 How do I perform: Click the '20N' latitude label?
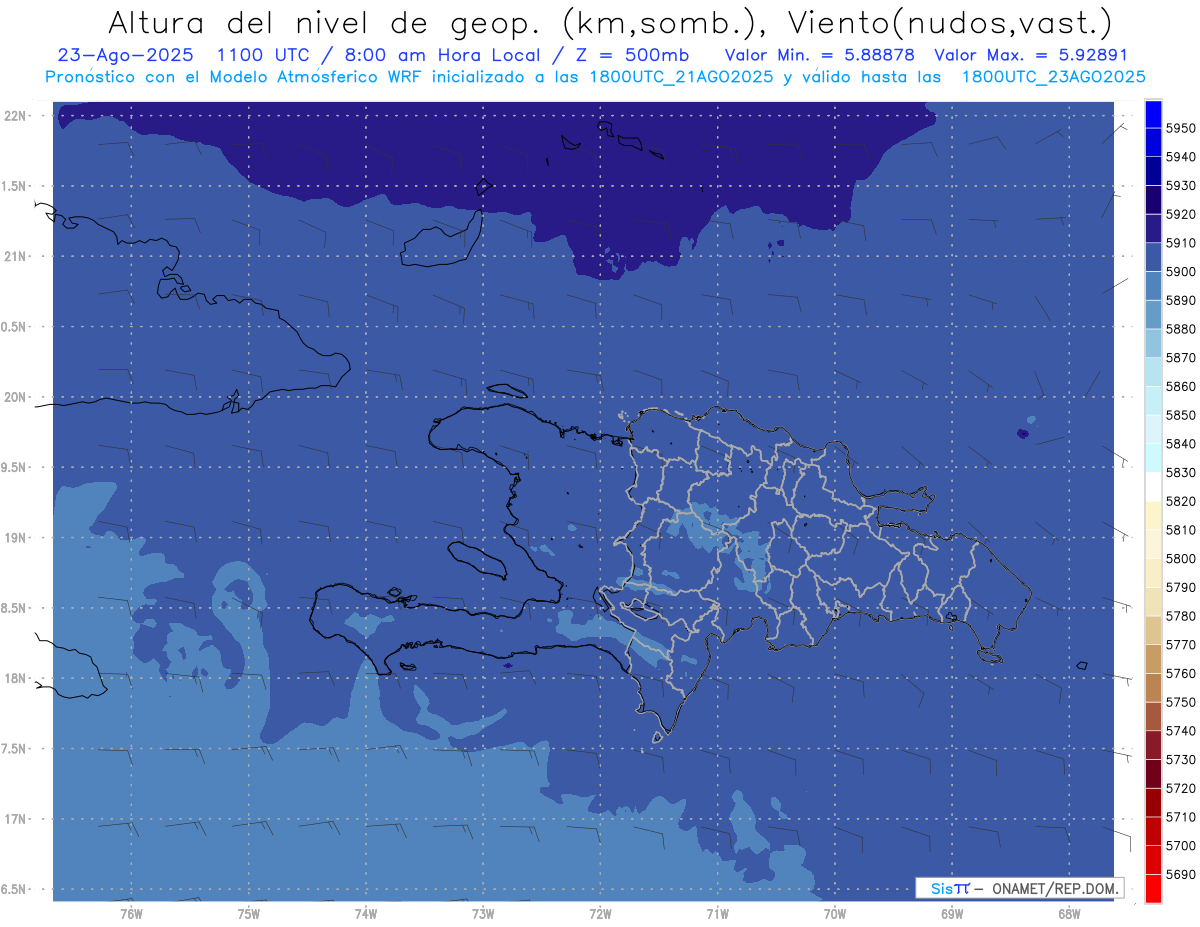pos(17,397)
